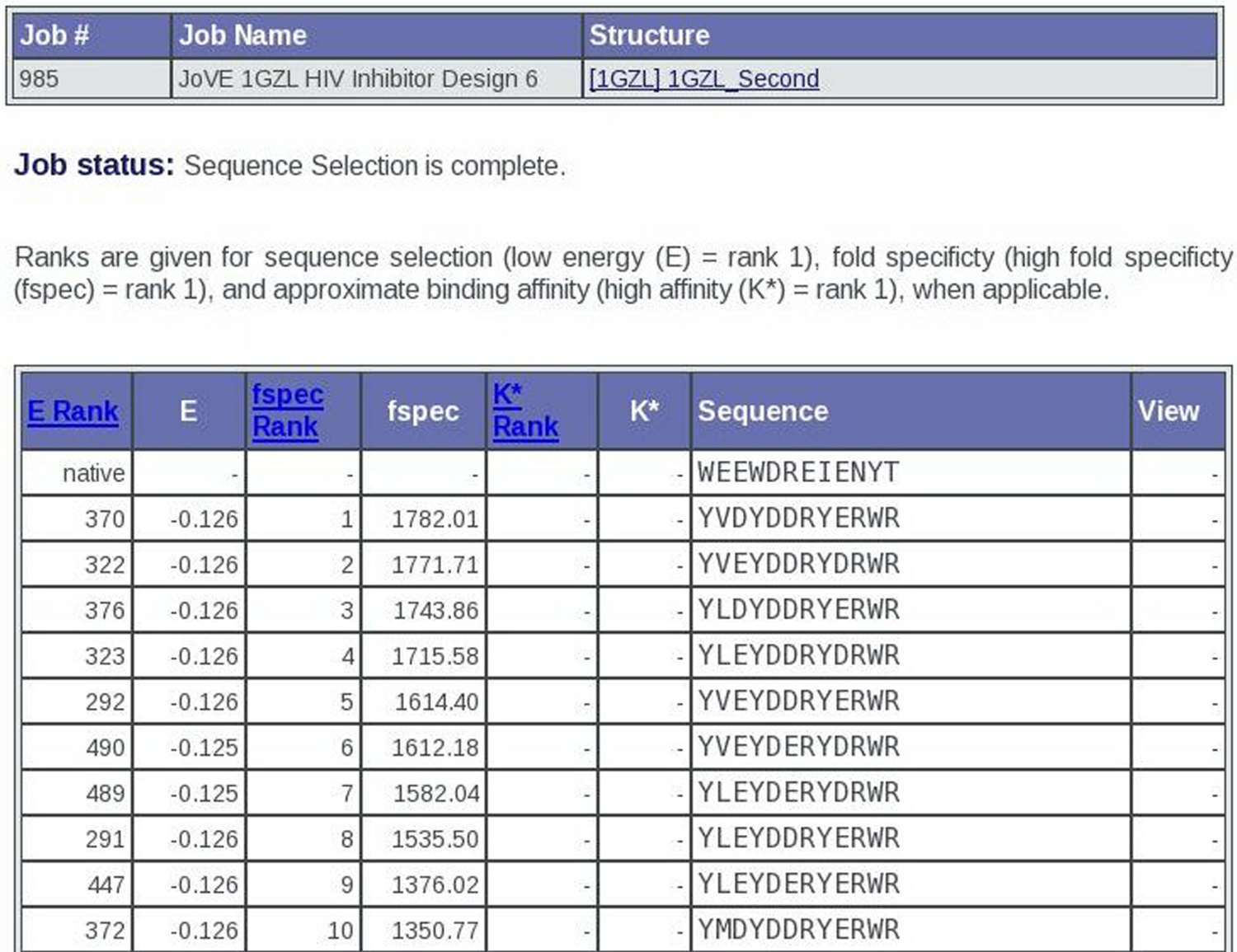
Task: Select sequence YVEYDDRYERWR
Action: pyautogui.click(x=798, y=701)
